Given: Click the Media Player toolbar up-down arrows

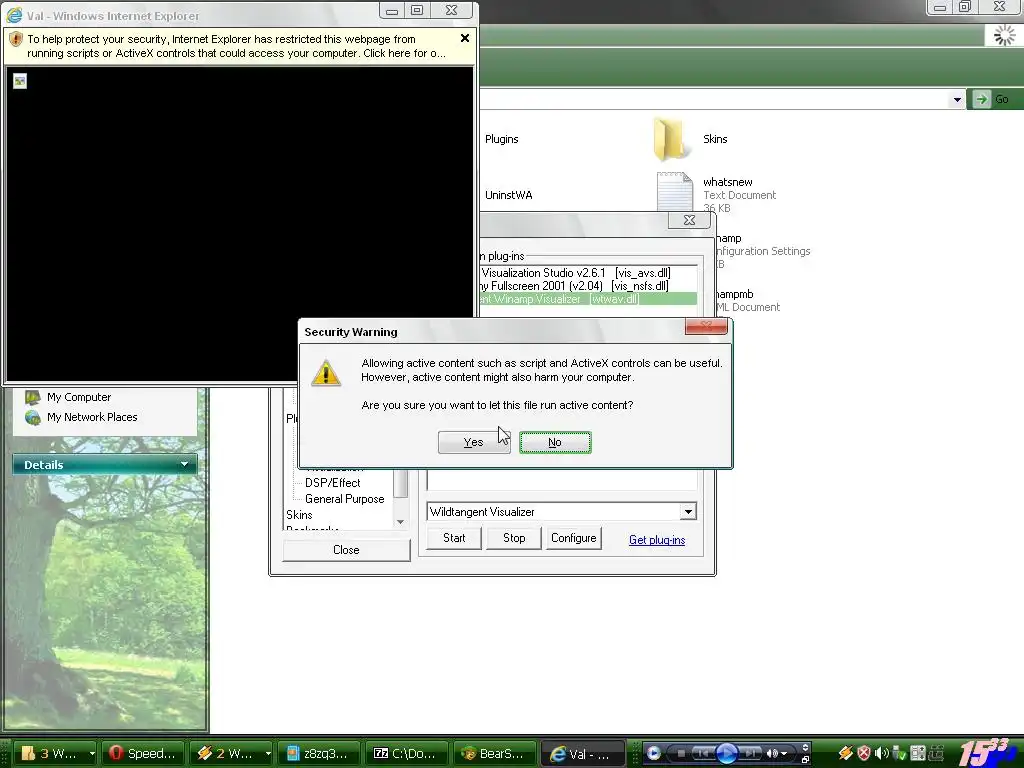Looking at the screenshot, I should coord(805,748).
